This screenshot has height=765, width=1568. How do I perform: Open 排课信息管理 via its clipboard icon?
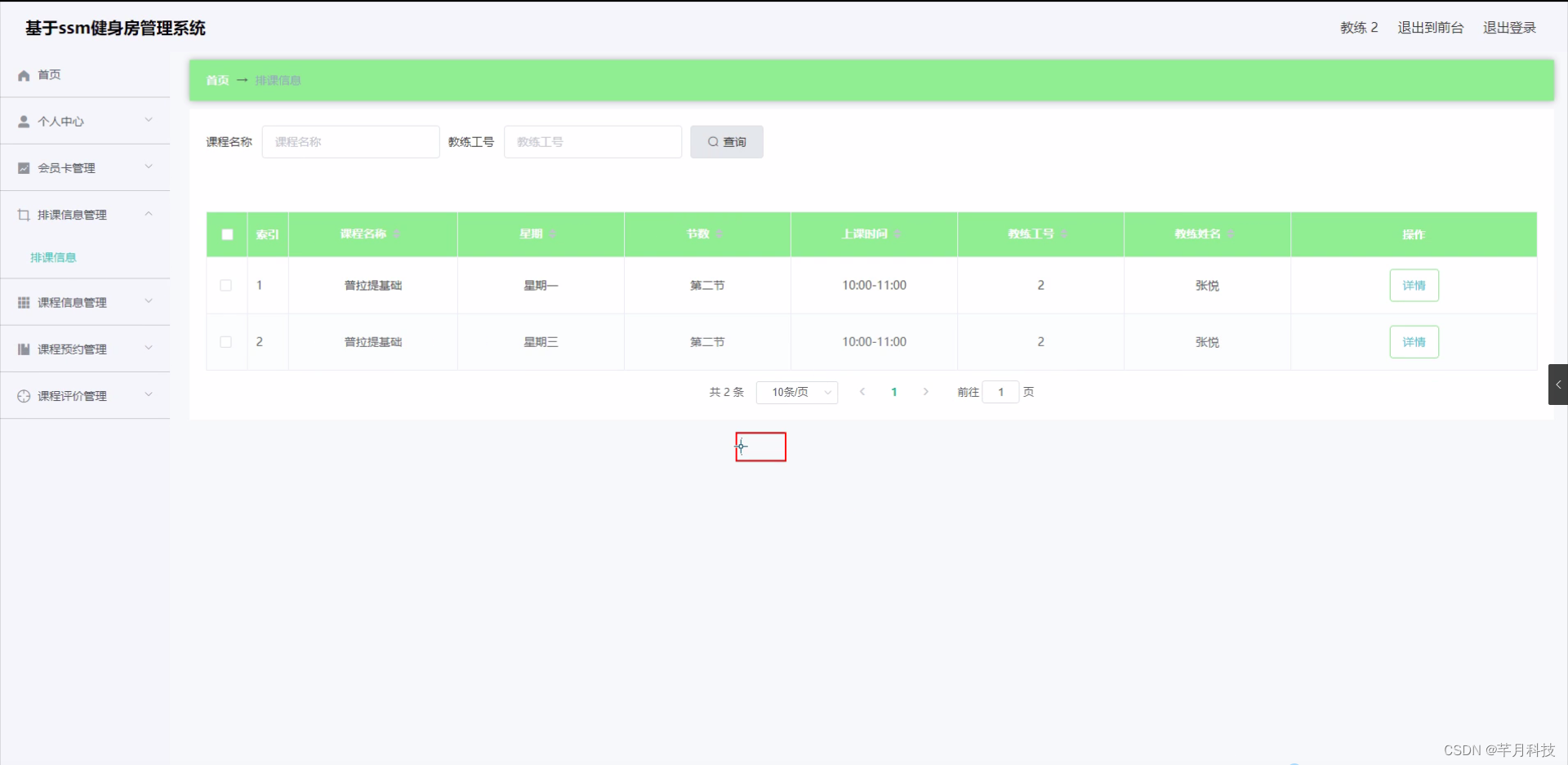(23, 215)
